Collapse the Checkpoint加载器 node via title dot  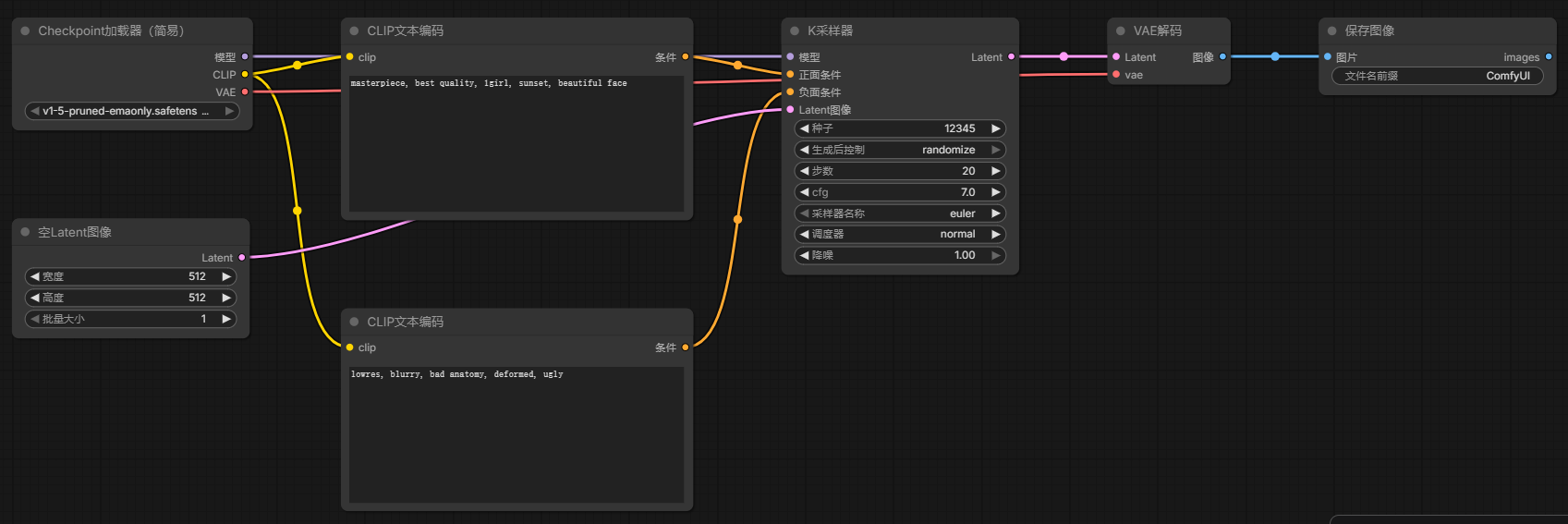click(25, 30)
